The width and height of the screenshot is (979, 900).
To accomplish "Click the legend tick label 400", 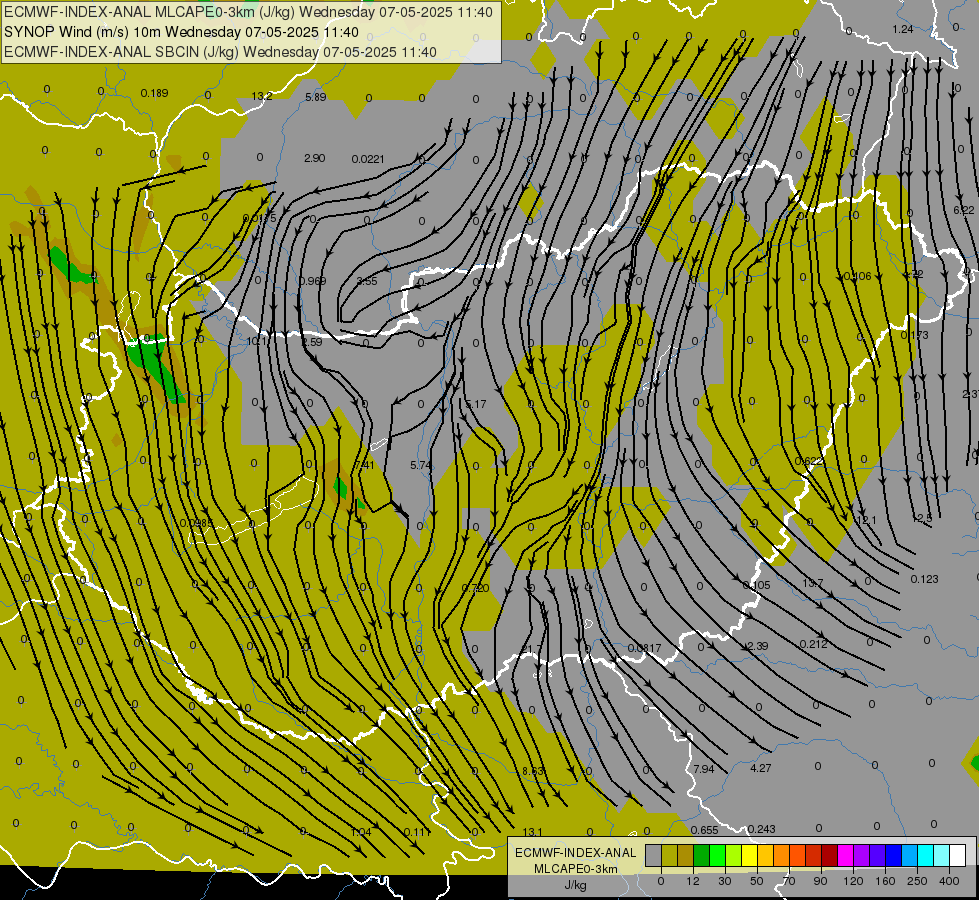I will pyautogui.click(x=949, y=881).
